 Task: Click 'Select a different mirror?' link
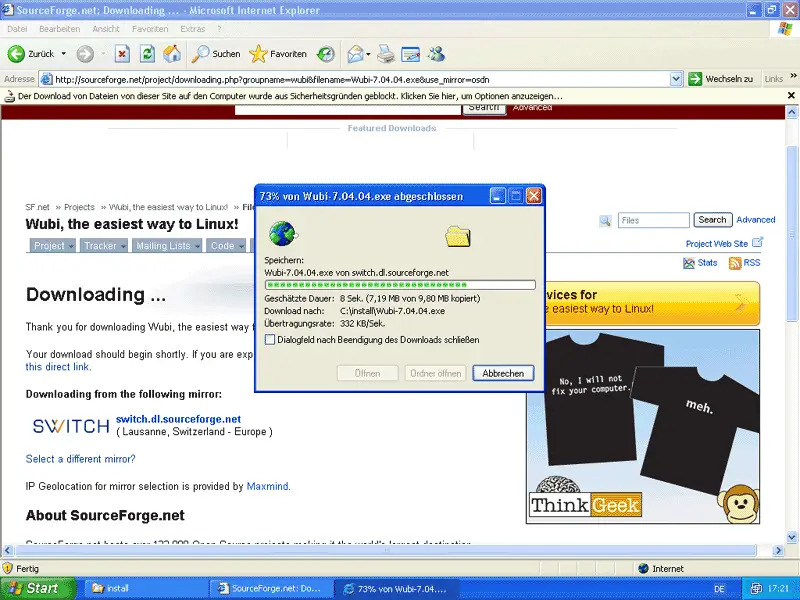tap(81, 459)
